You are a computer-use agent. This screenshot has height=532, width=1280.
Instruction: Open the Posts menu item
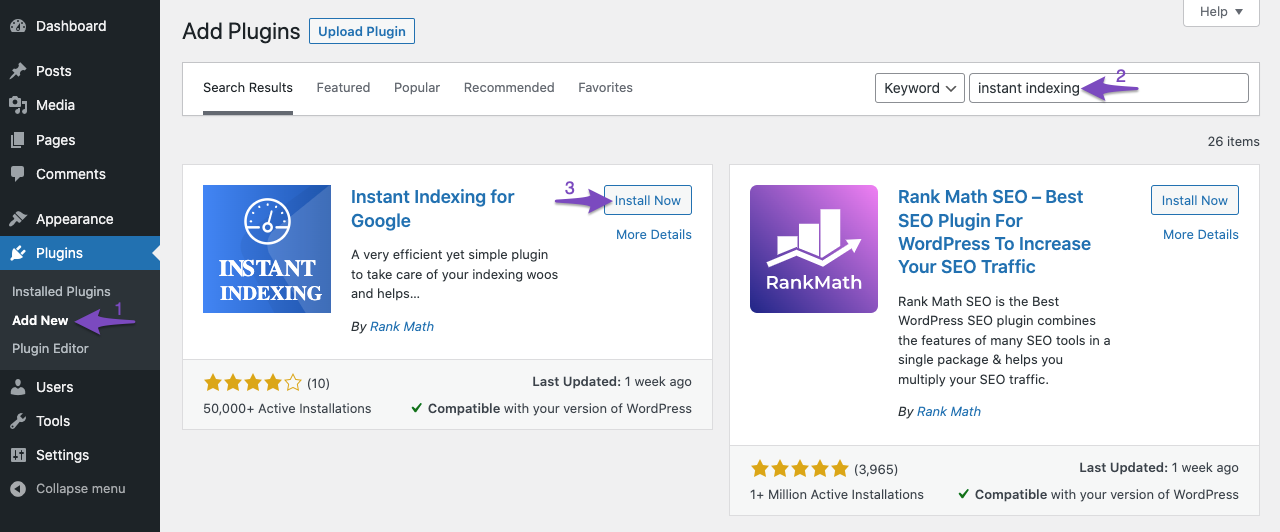point(80,71)
